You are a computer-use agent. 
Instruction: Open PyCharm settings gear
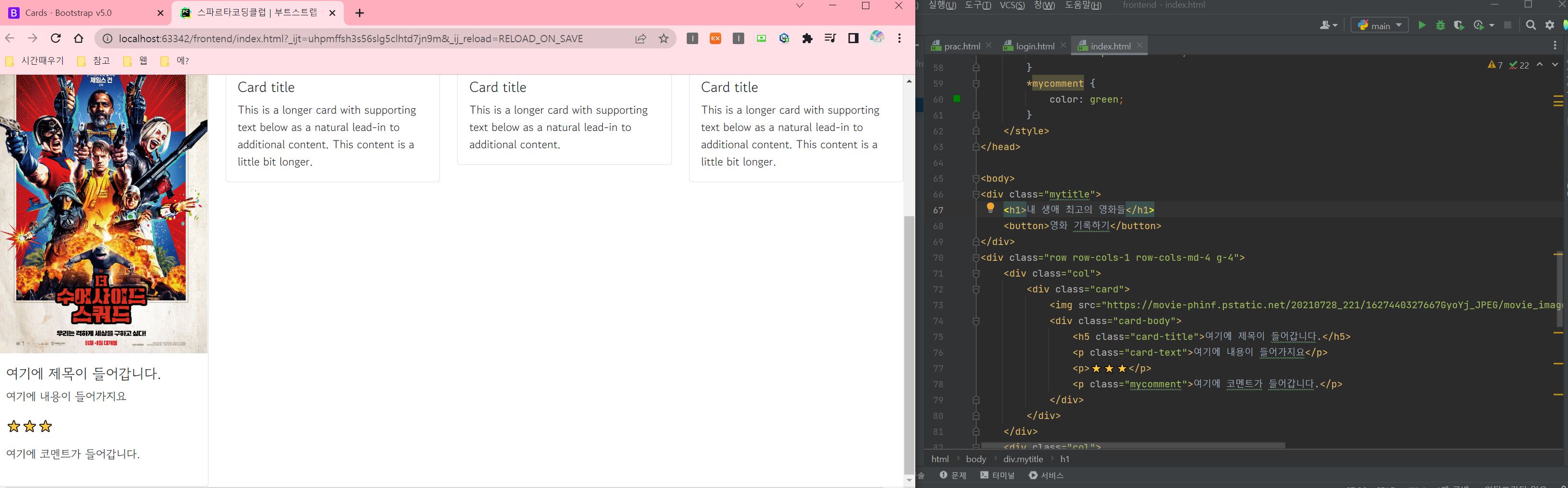pyautogui.click(x=1550, y=25)
